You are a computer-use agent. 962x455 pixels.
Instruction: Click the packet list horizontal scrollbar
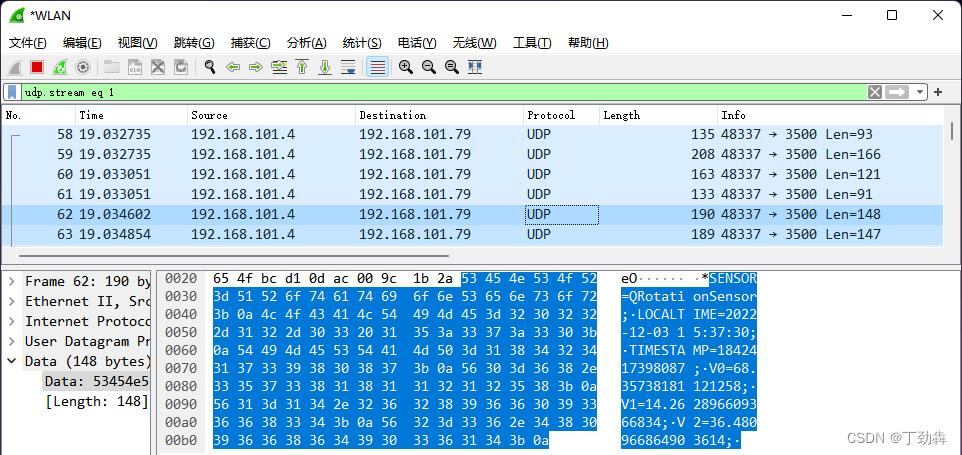pos(234,256)
